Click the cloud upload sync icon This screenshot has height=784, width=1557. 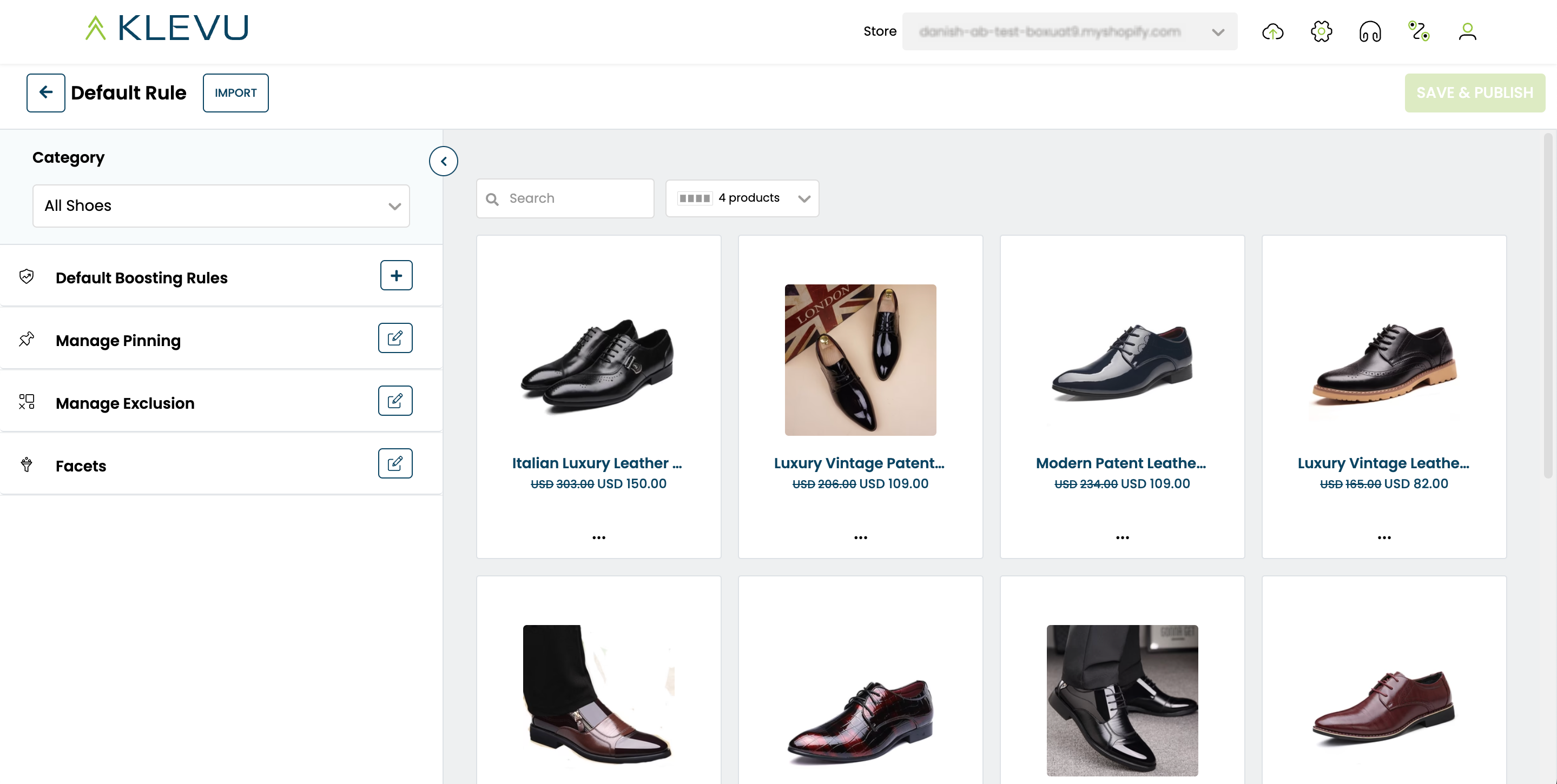[x=1272, y=31]
